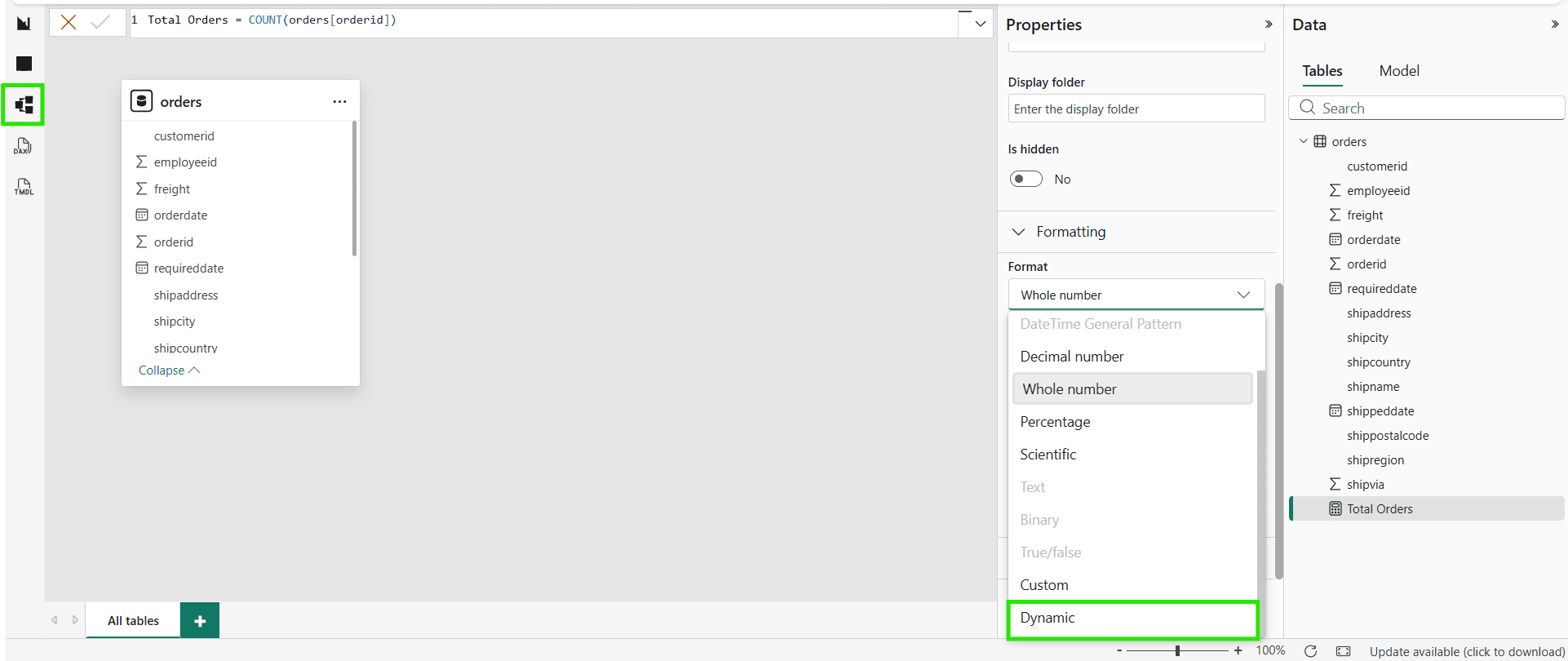This screenshot has height=661, width=1568.
Task: Click the display folder input field
Action: point(1136,109)
